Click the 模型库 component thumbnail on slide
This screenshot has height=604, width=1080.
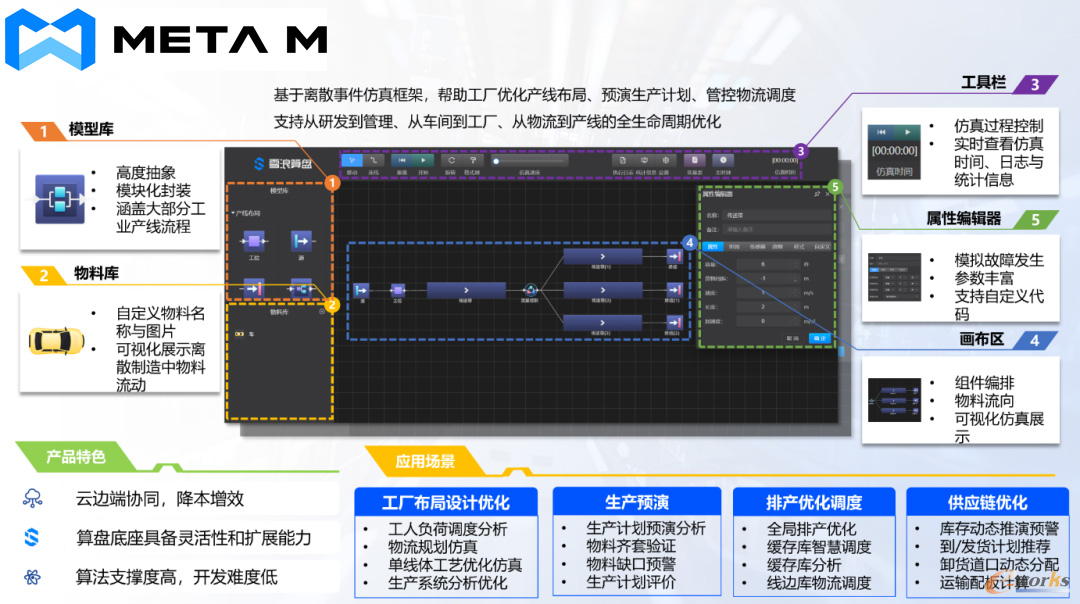pos(60,200)
